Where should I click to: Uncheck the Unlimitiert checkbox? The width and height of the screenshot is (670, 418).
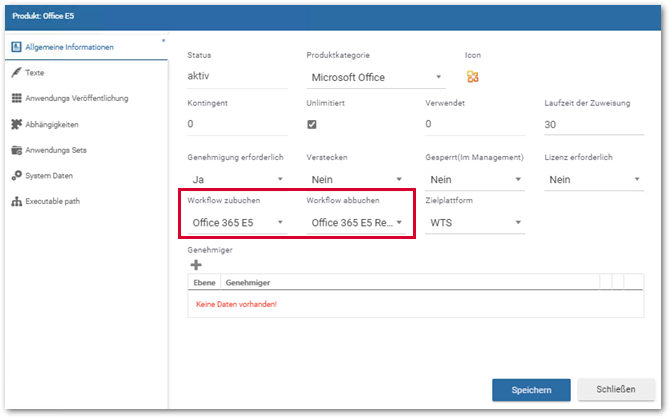tap(312, 124)
